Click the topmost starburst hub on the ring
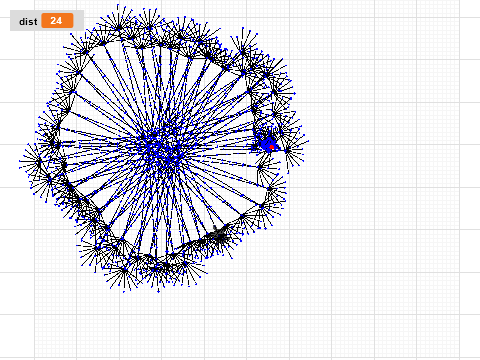The height and width of the screenshot is (360, 480). tap(119, 27)
